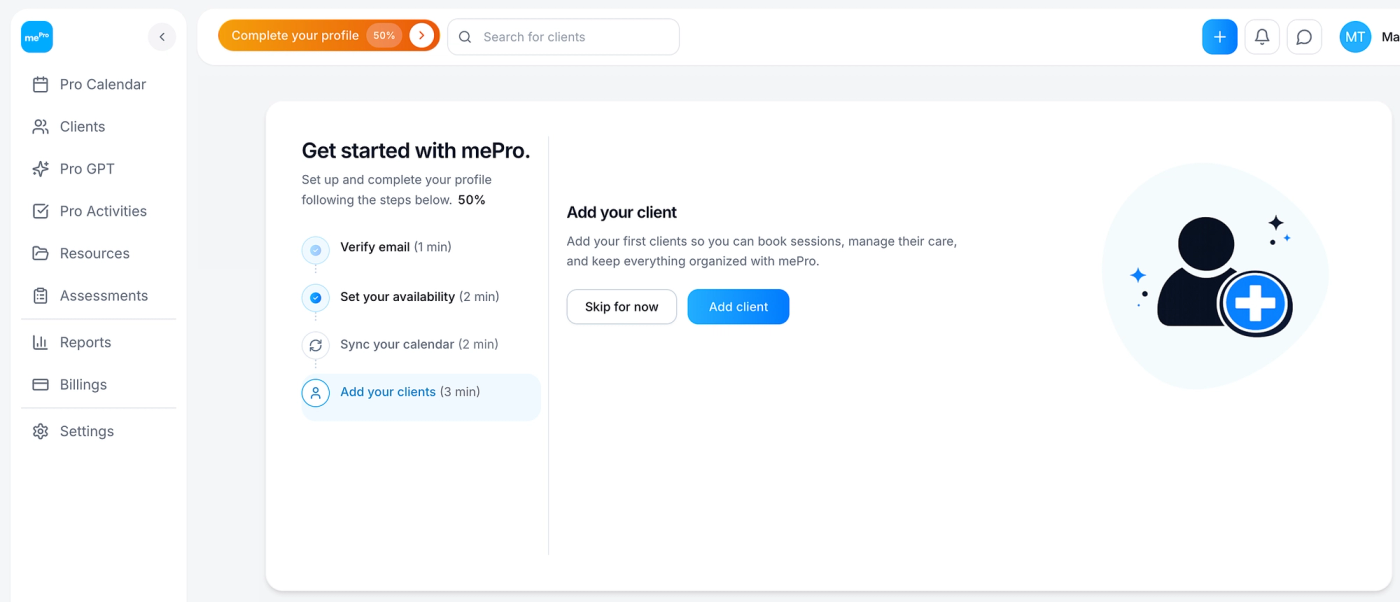Click the Get started with mePro heading
This screenshot has height=602, width=1400.
pyautogui.click(x=416, y=151)
